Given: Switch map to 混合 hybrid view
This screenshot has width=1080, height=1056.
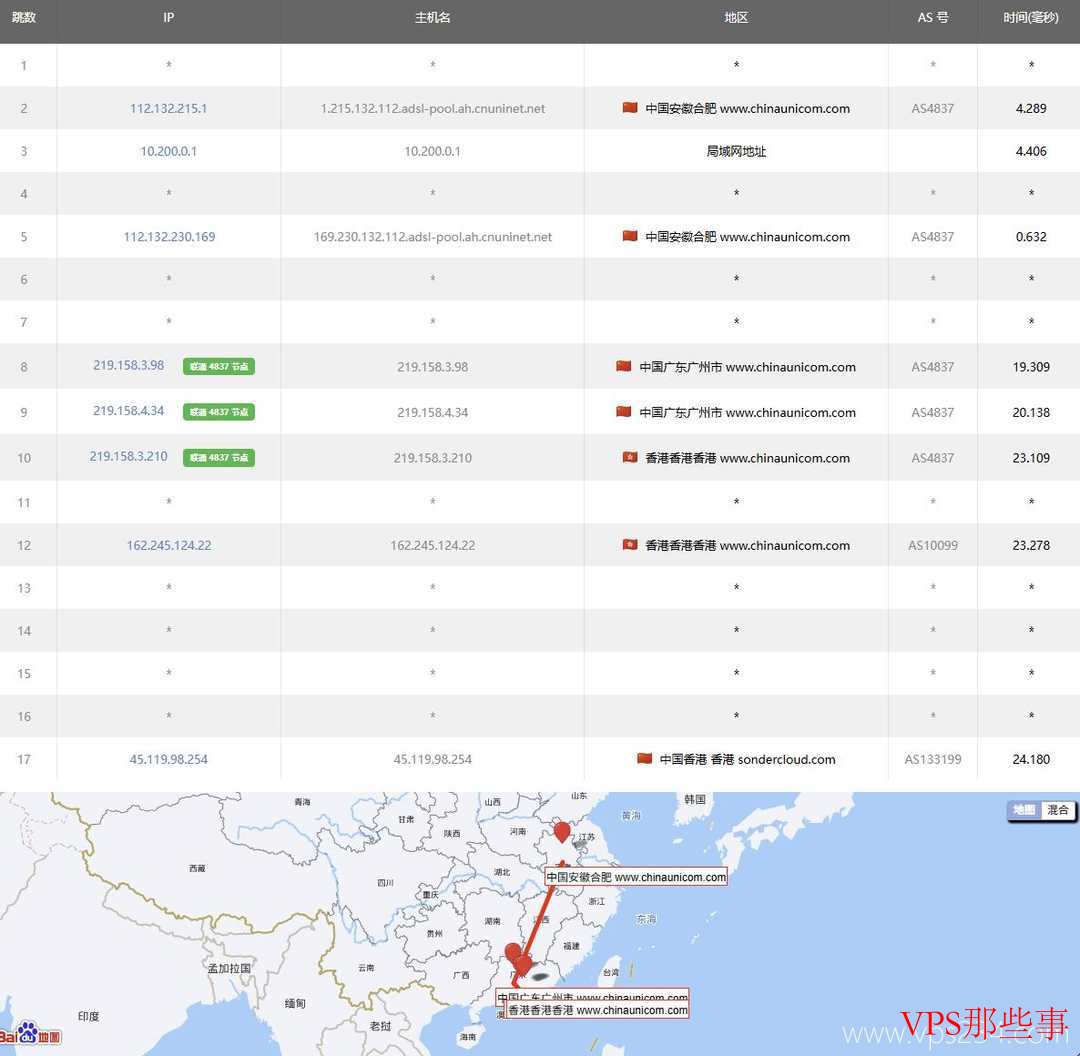Looking at the screenshot, I should point(1057,810).
